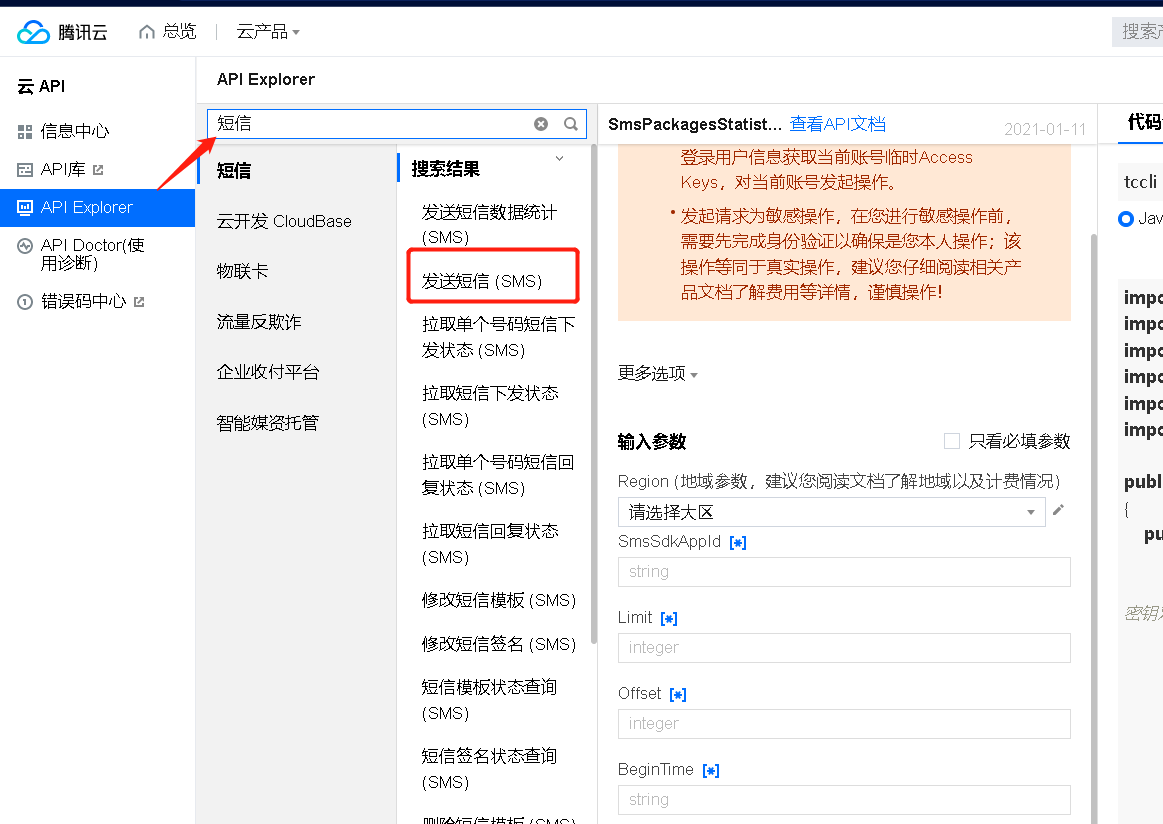Open the 总览 menu item

[180, 31]
